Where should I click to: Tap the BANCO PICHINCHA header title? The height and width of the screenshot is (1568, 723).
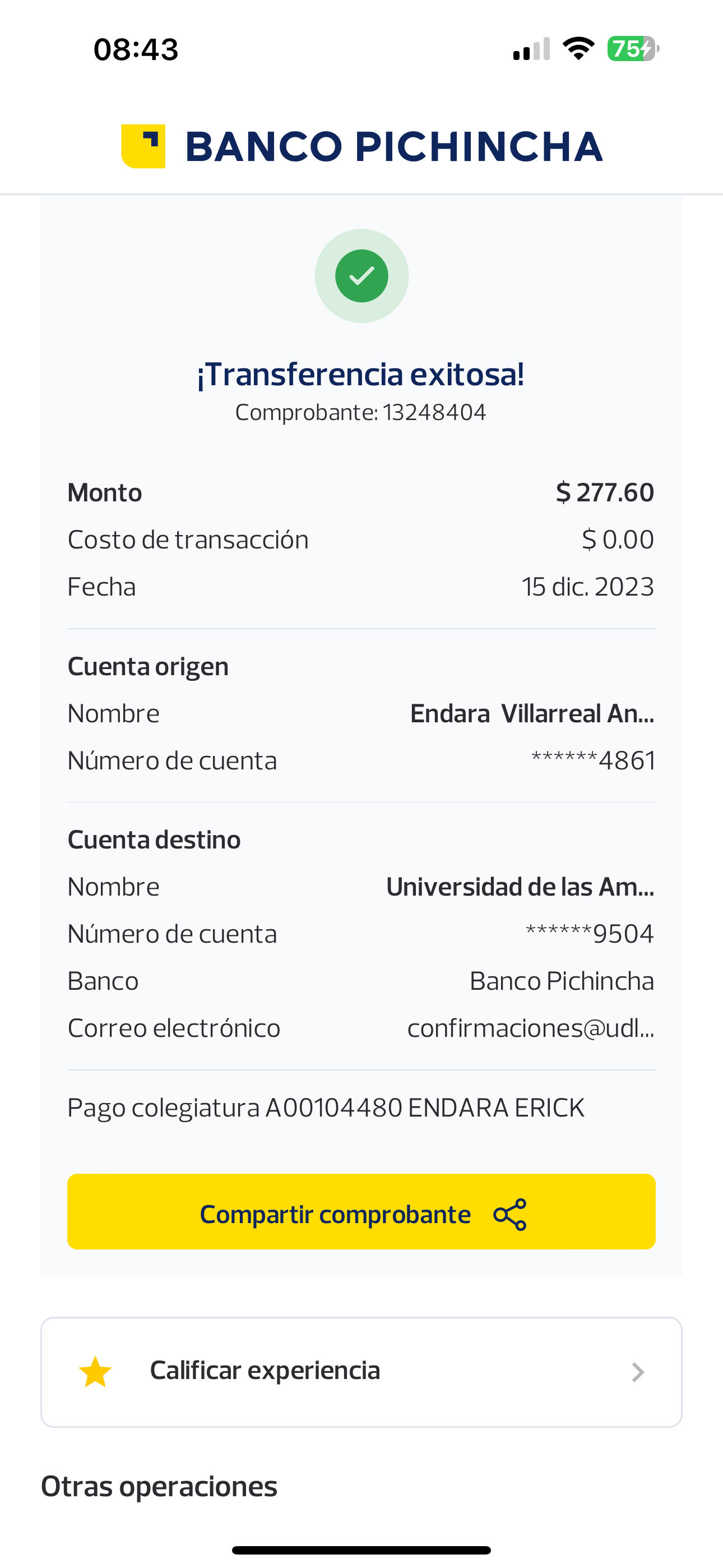pyautogui.click(x=394, y=147)
